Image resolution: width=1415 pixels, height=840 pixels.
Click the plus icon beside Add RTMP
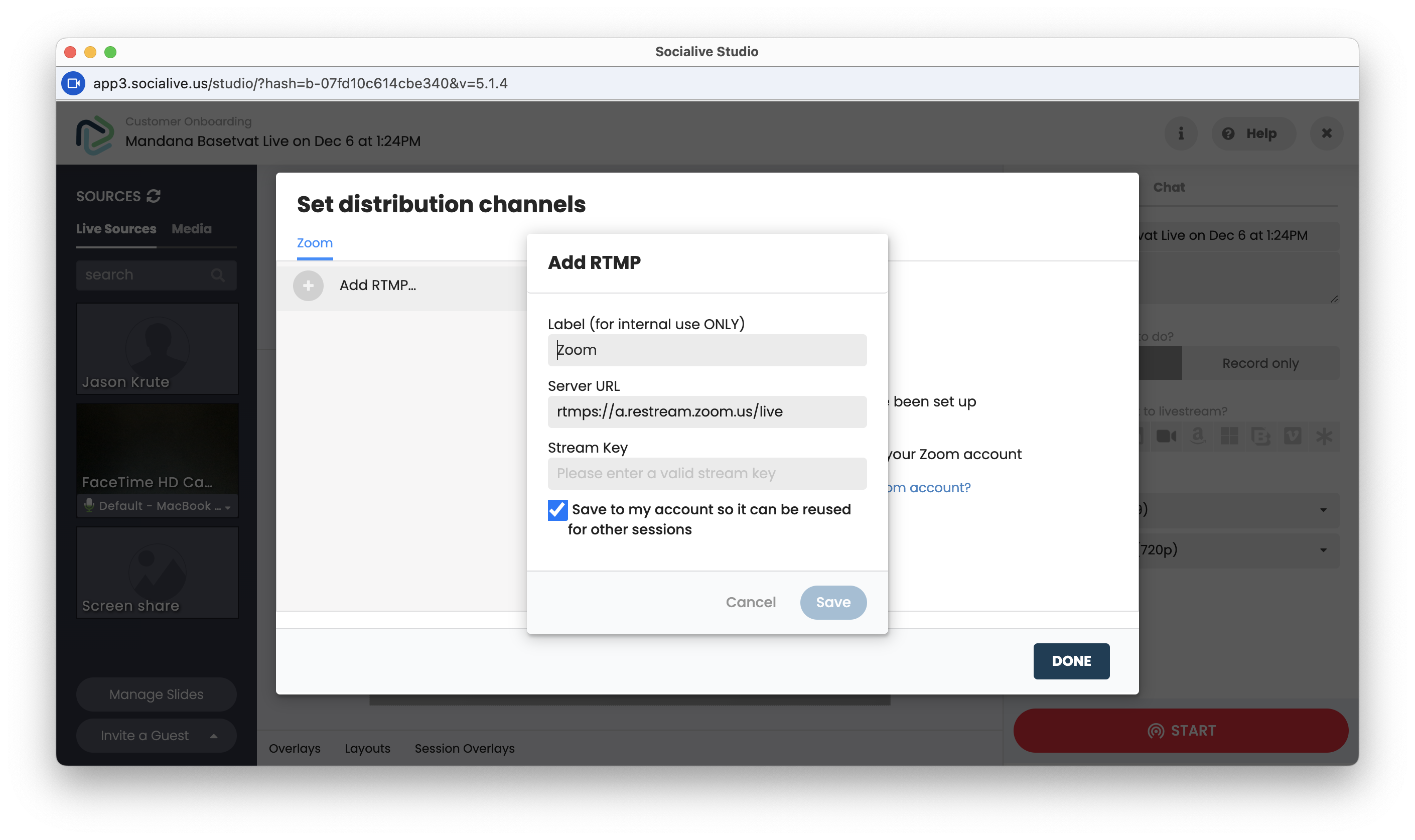coord(308,286)
